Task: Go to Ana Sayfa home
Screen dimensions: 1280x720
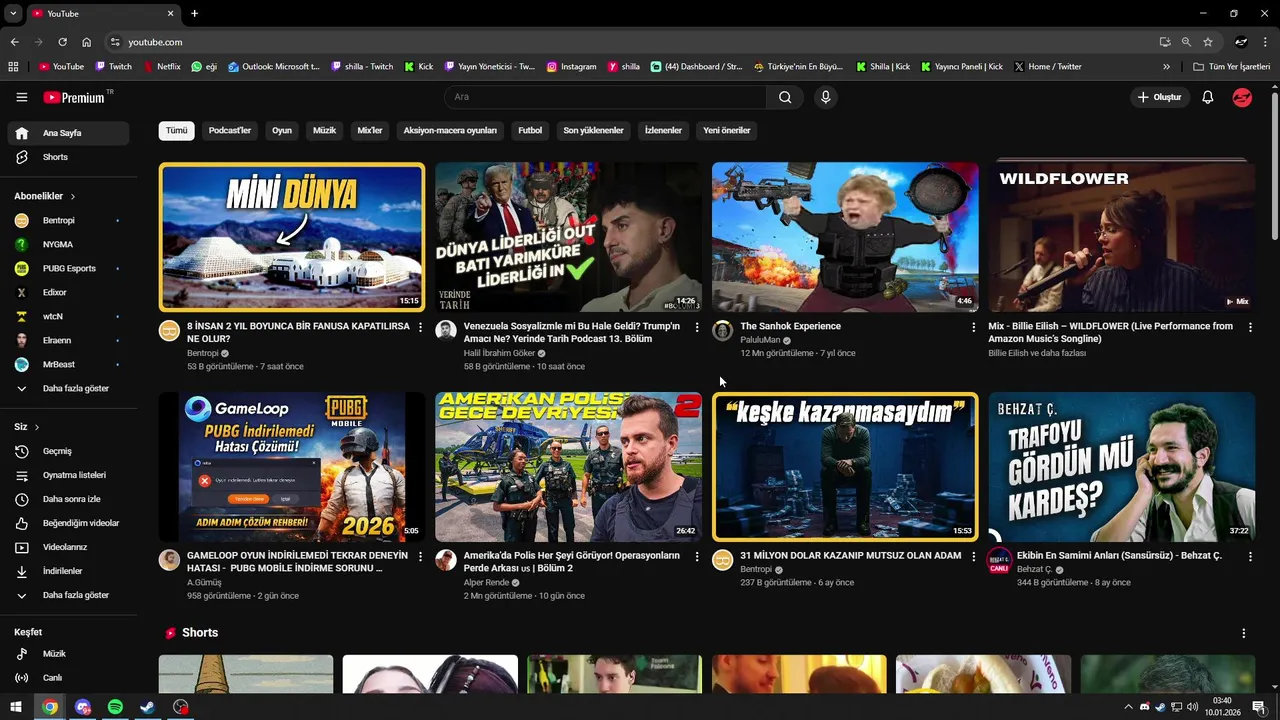Action: point(68,133)
